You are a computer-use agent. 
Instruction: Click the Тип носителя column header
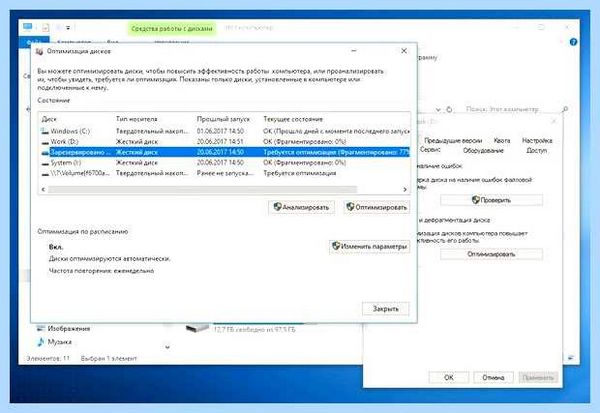click(x=136, y=119)
